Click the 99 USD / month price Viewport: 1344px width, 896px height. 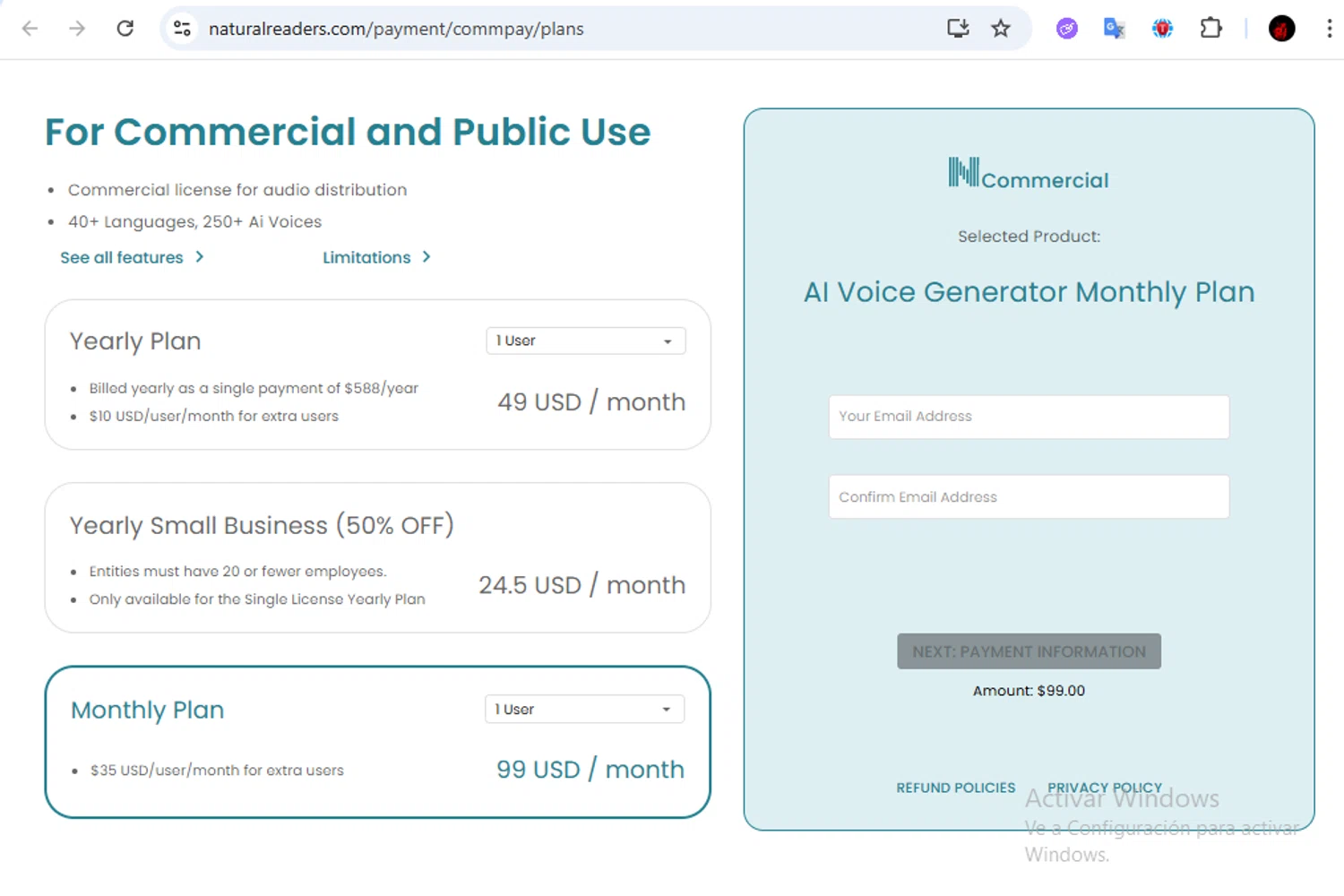click(590, 770)
